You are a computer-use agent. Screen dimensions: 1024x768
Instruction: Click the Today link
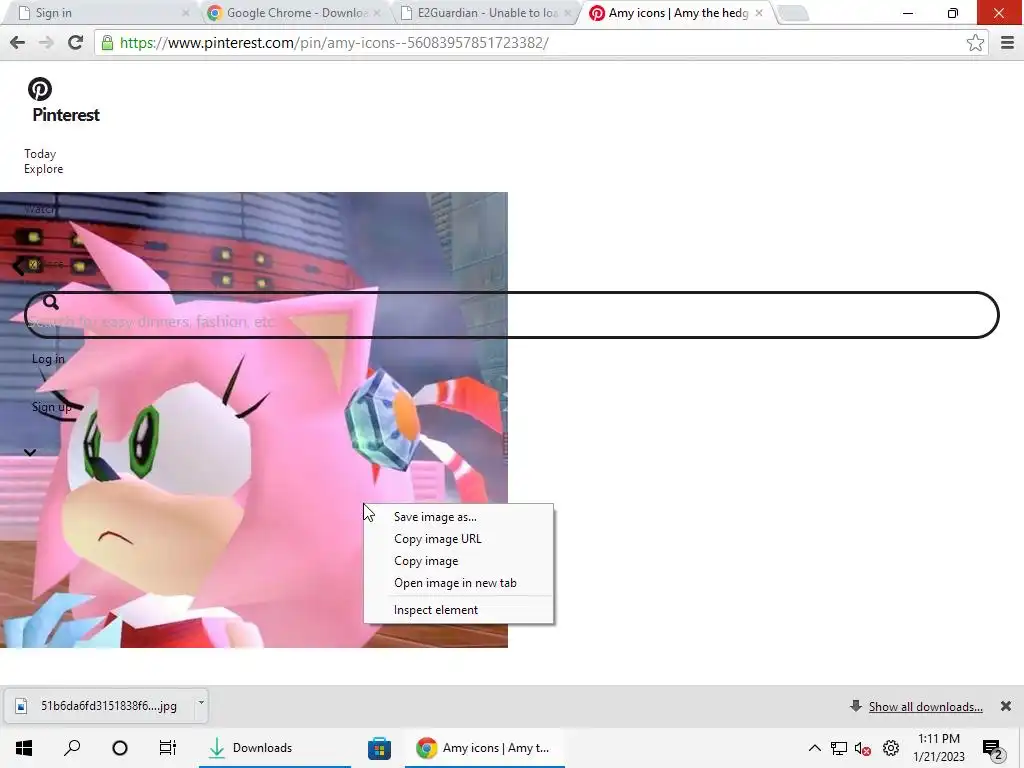(x=40, y=154)
